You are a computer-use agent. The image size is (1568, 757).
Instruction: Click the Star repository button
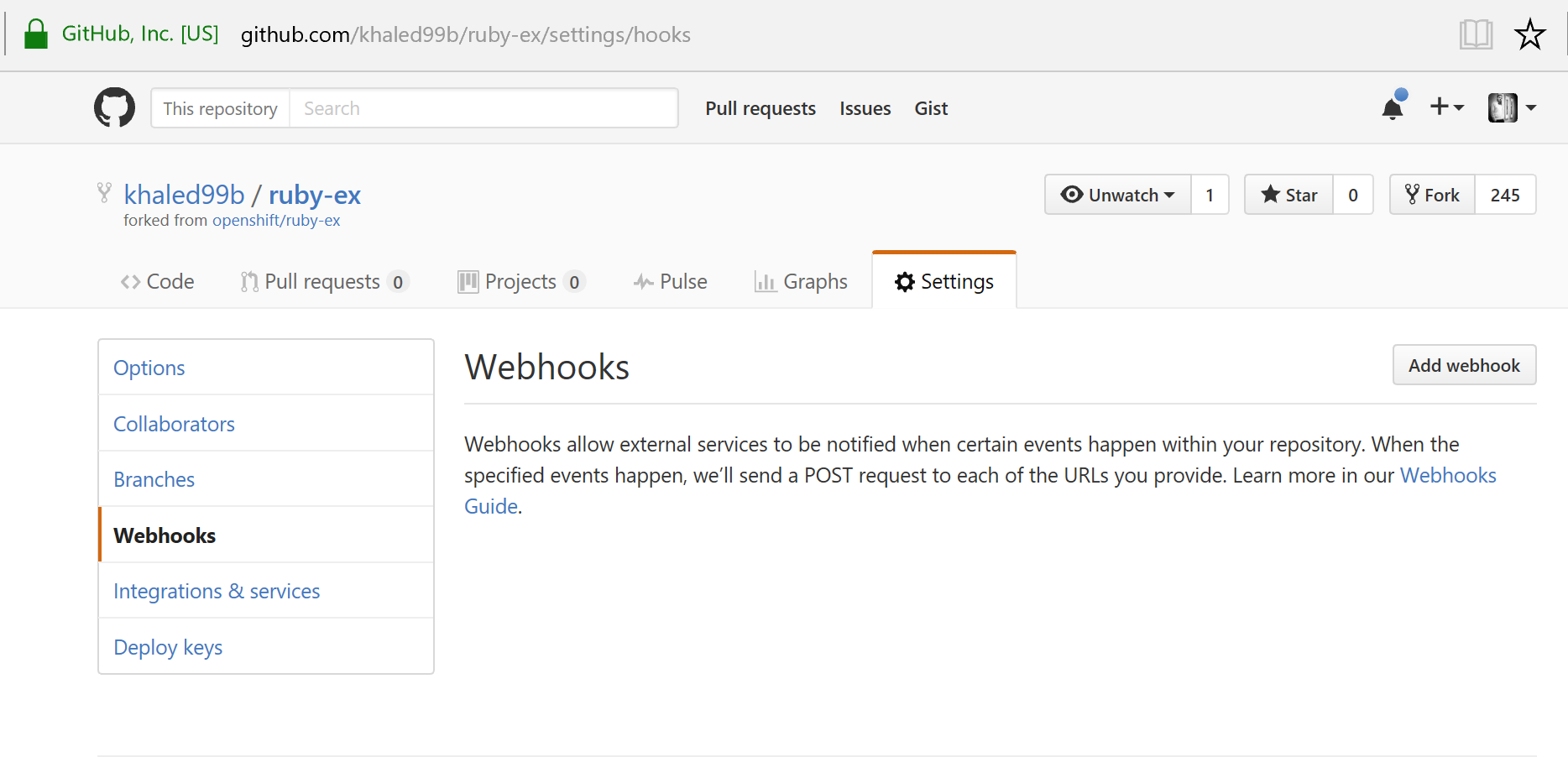(1288, 195)
